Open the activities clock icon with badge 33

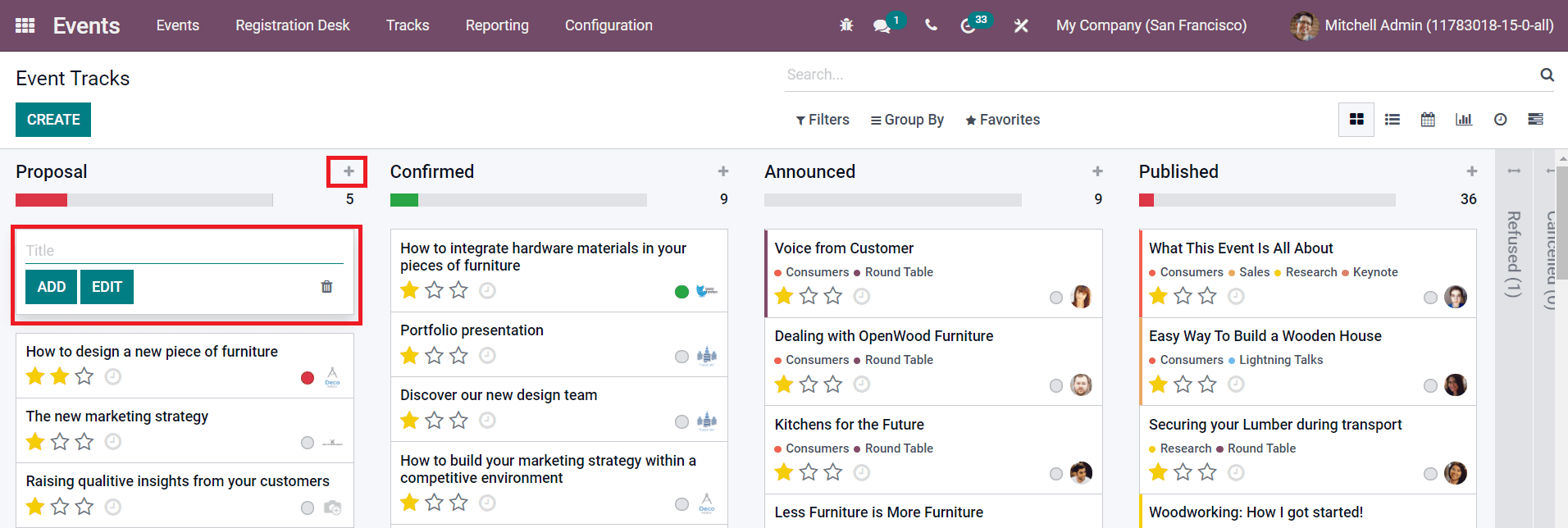pyautogui.click(x=969, y=26)
